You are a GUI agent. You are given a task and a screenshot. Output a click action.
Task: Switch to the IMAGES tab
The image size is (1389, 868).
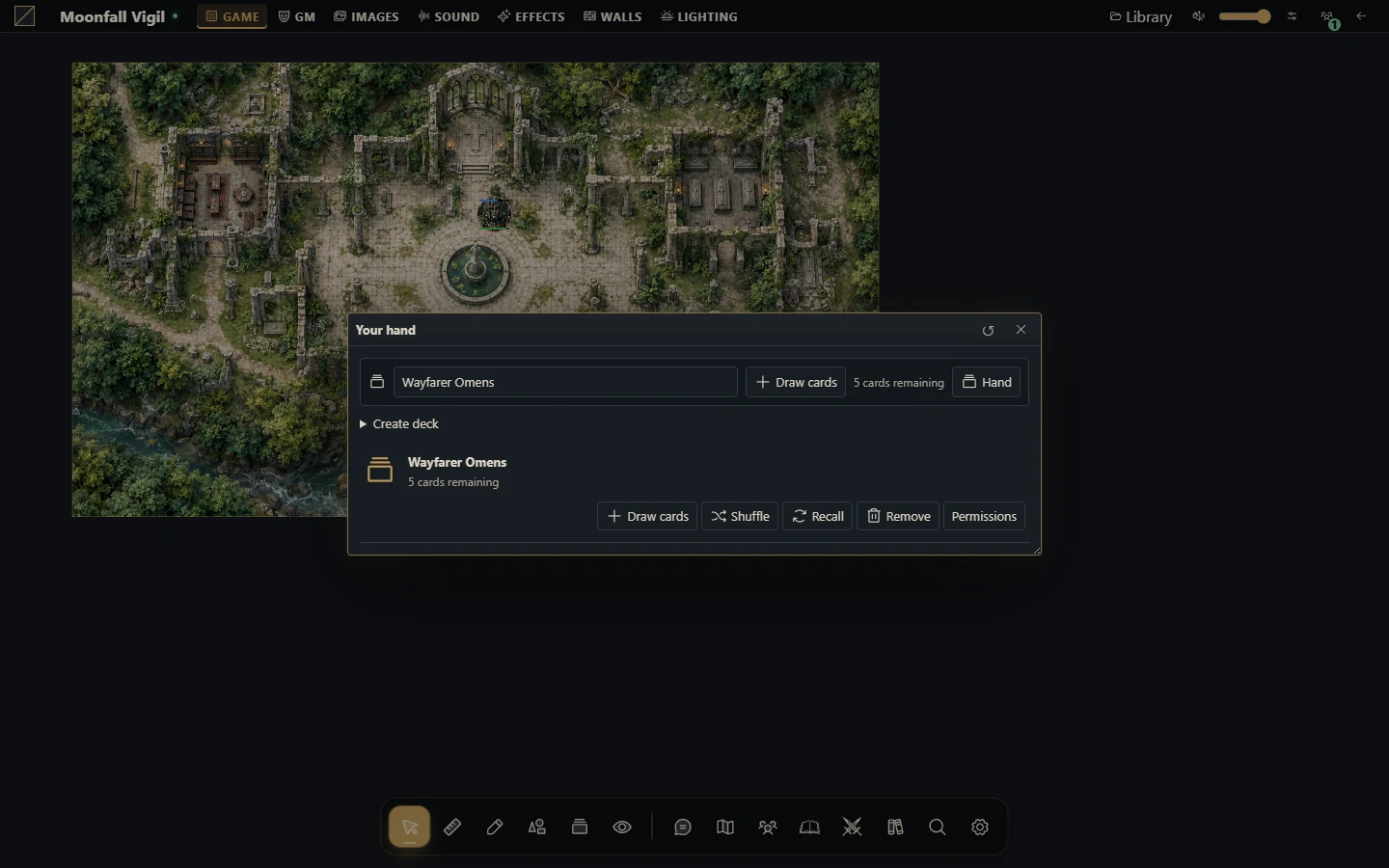pos(367,16)
